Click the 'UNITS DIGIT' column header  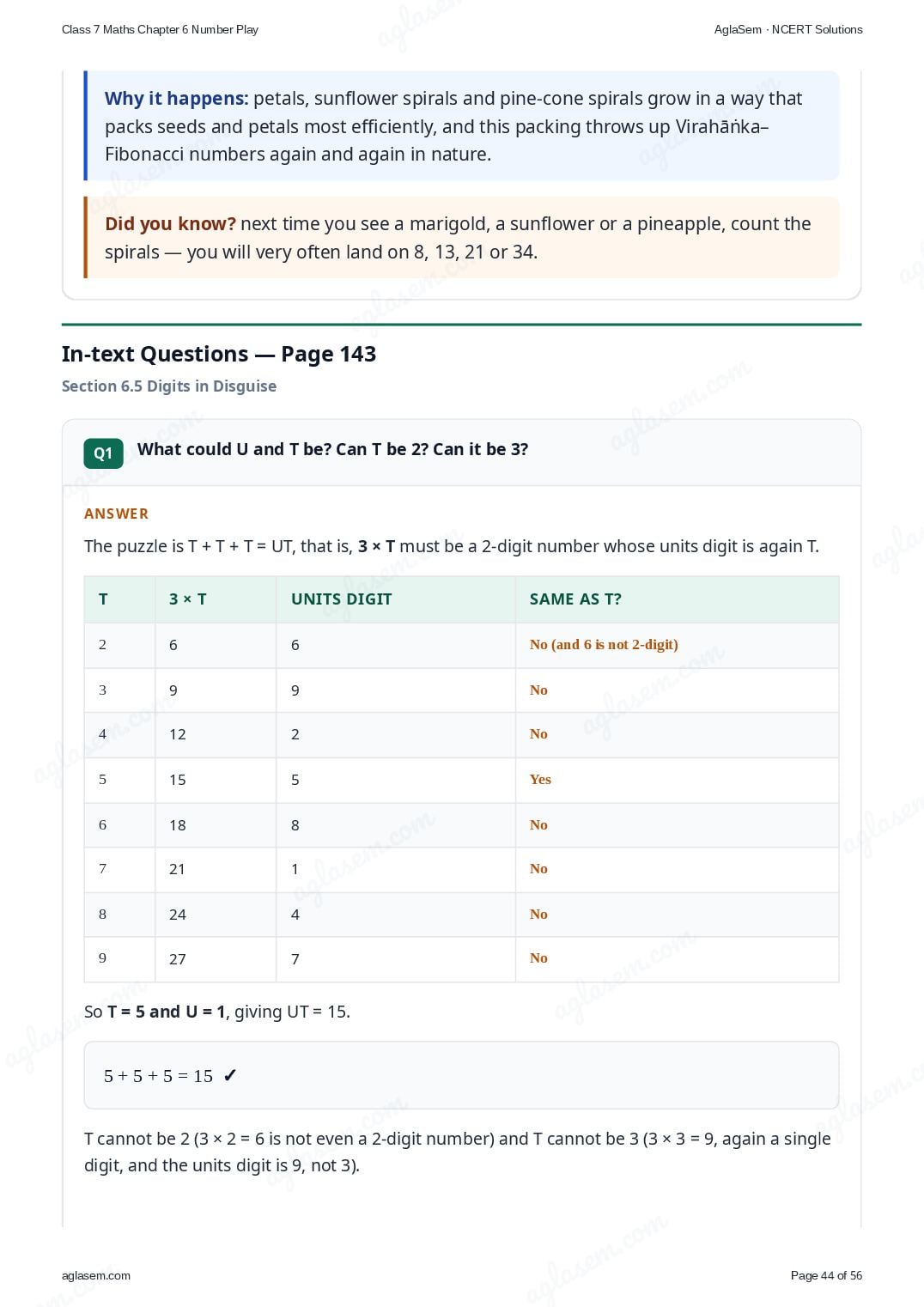click(341, 599)
